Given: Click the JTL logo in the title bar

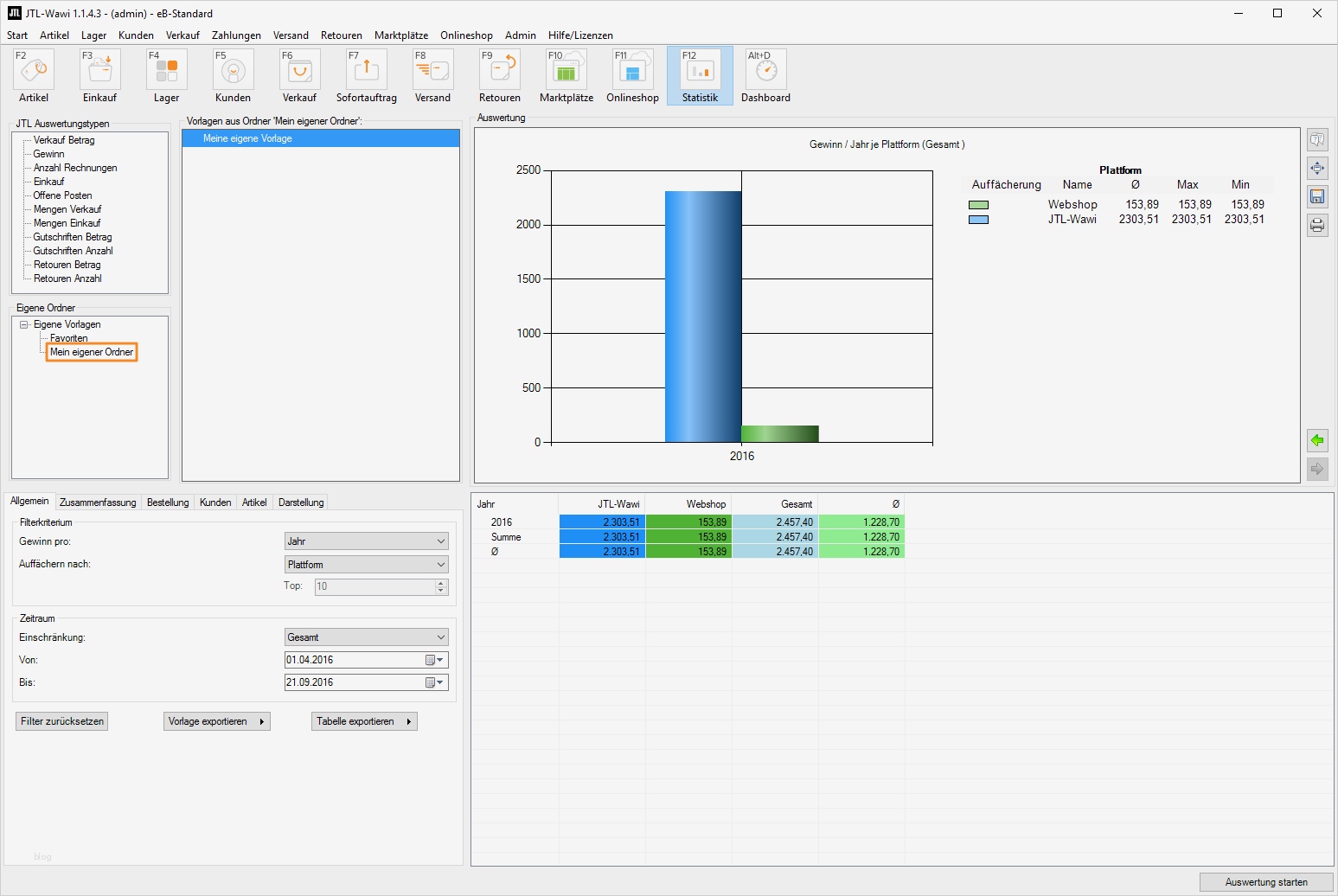Looking at the screenshot, I should [14, 13].
